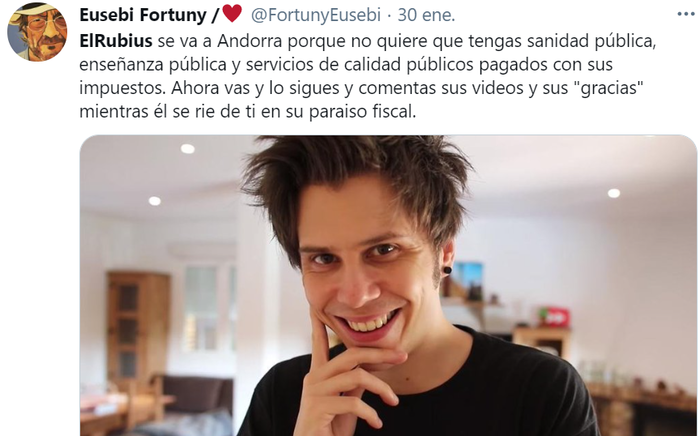
Task: Click the red heart emoji beside the name
Action: (232, 14)
